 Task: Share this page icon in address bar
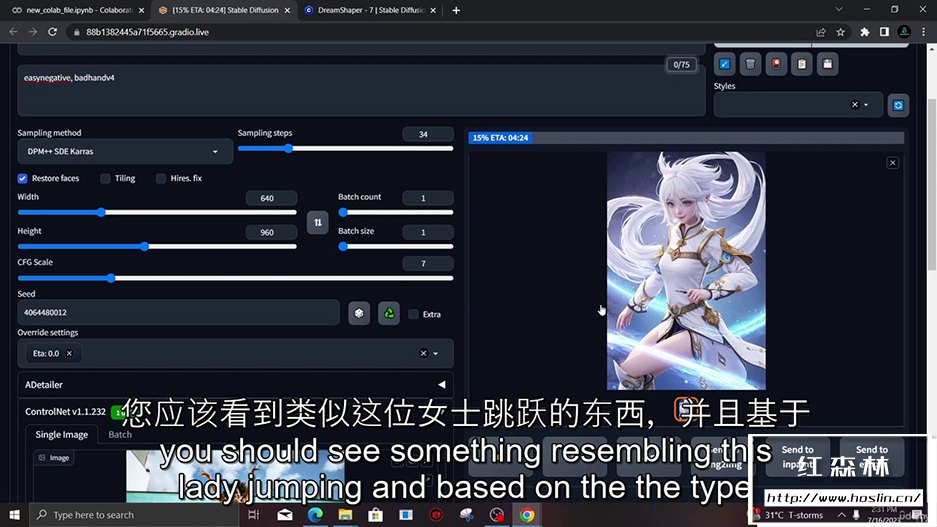click(820, 32)
